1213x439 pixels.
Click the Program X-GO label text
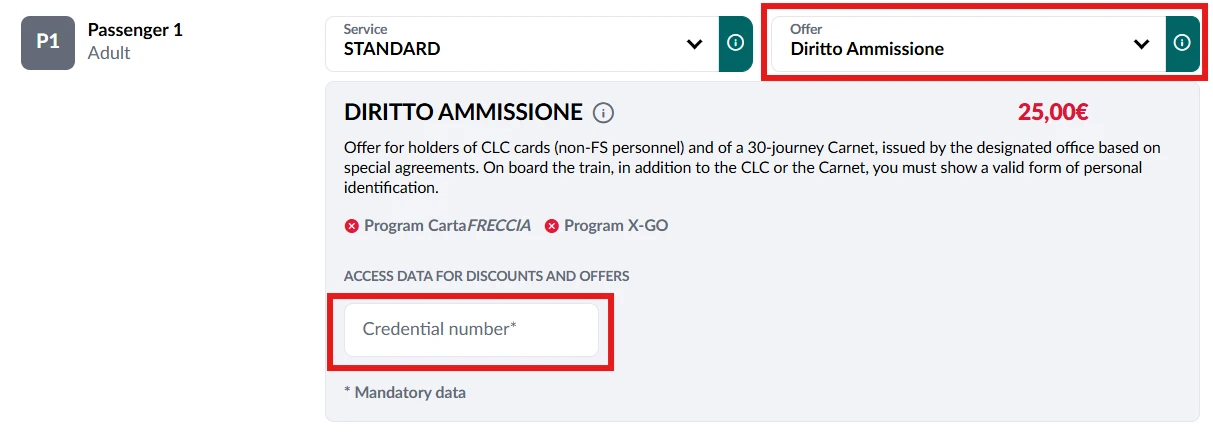pos(616,226)
